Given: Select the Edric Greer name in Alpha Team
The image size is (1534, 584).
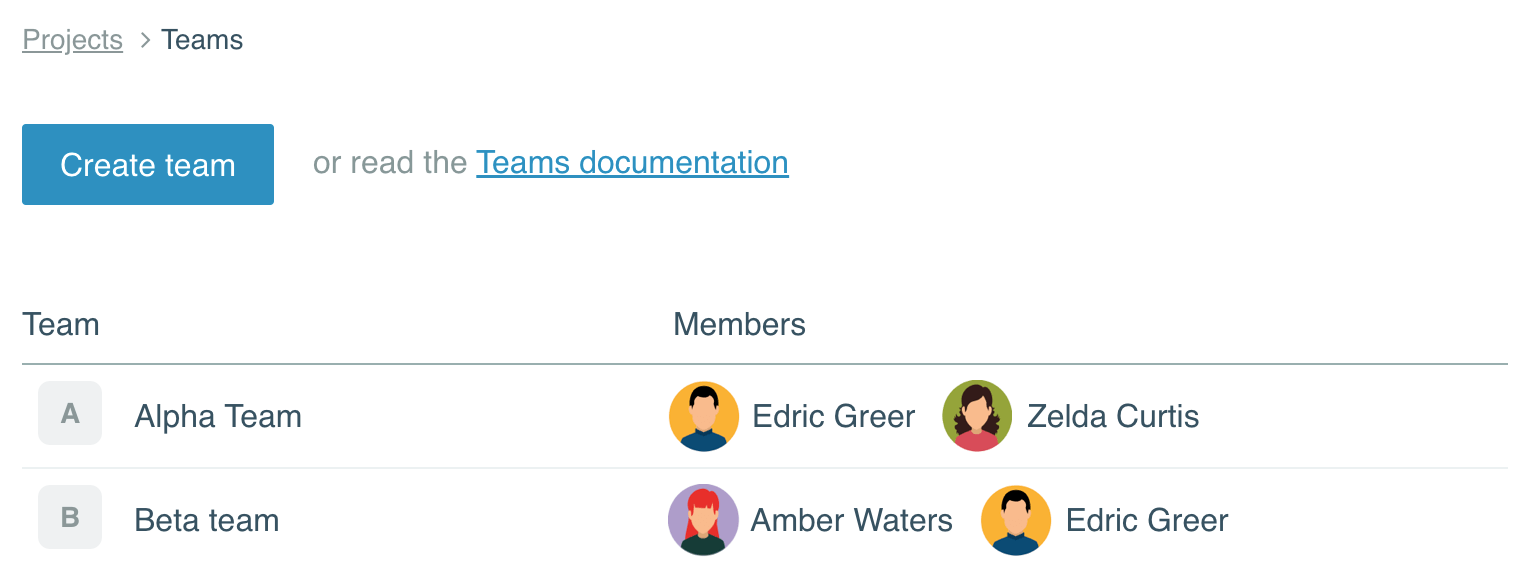Looking at the screenshot, I should point(834,416).
